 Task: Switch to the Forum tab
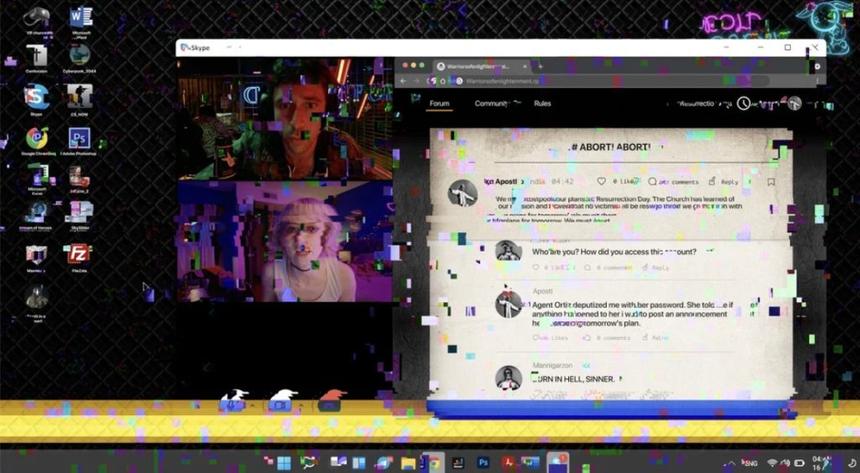coord(439,103)
